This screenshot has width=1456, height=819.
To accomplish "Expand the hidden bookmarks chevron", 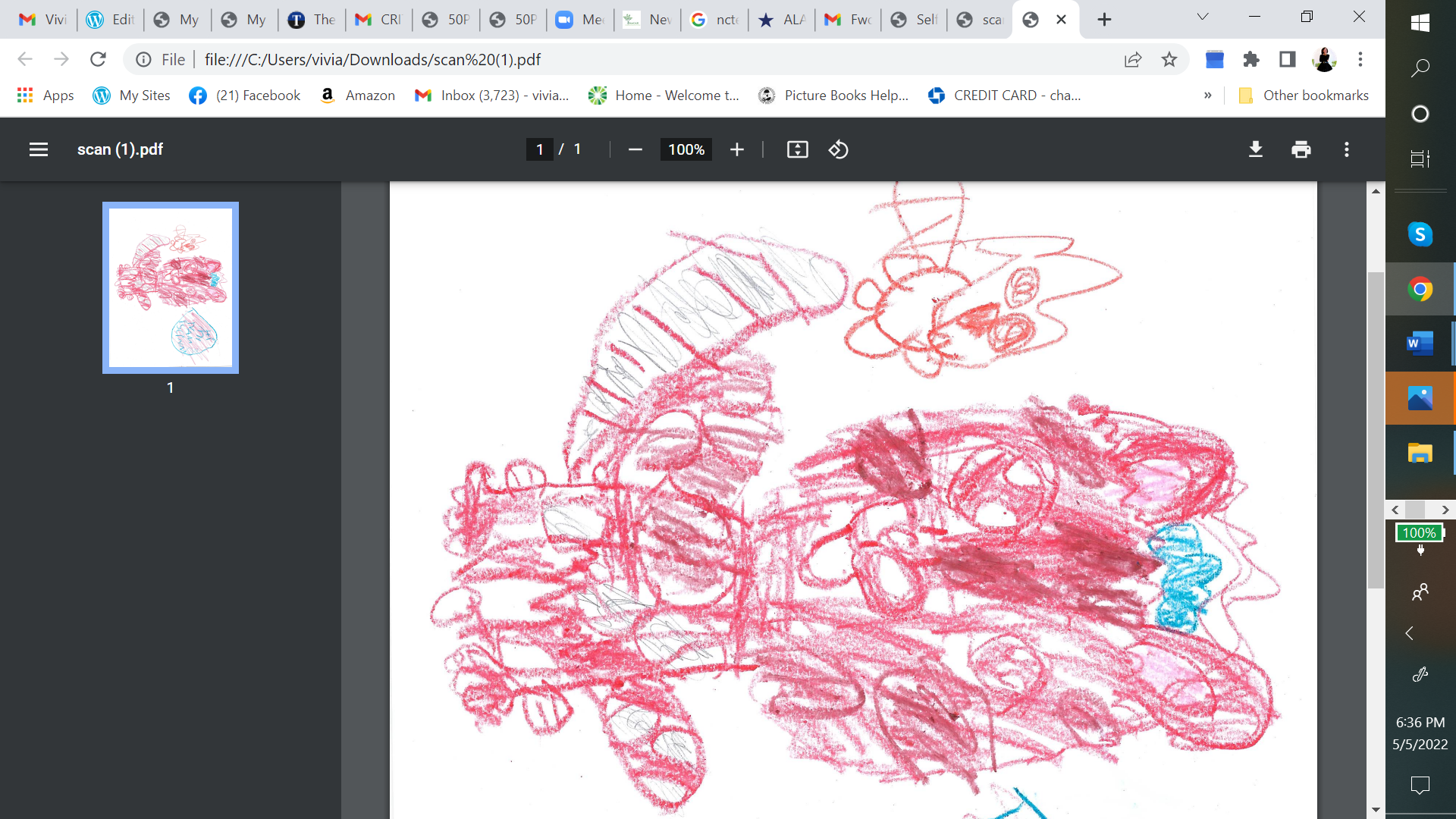I will pyautogui.click(x=1207, y=96).
